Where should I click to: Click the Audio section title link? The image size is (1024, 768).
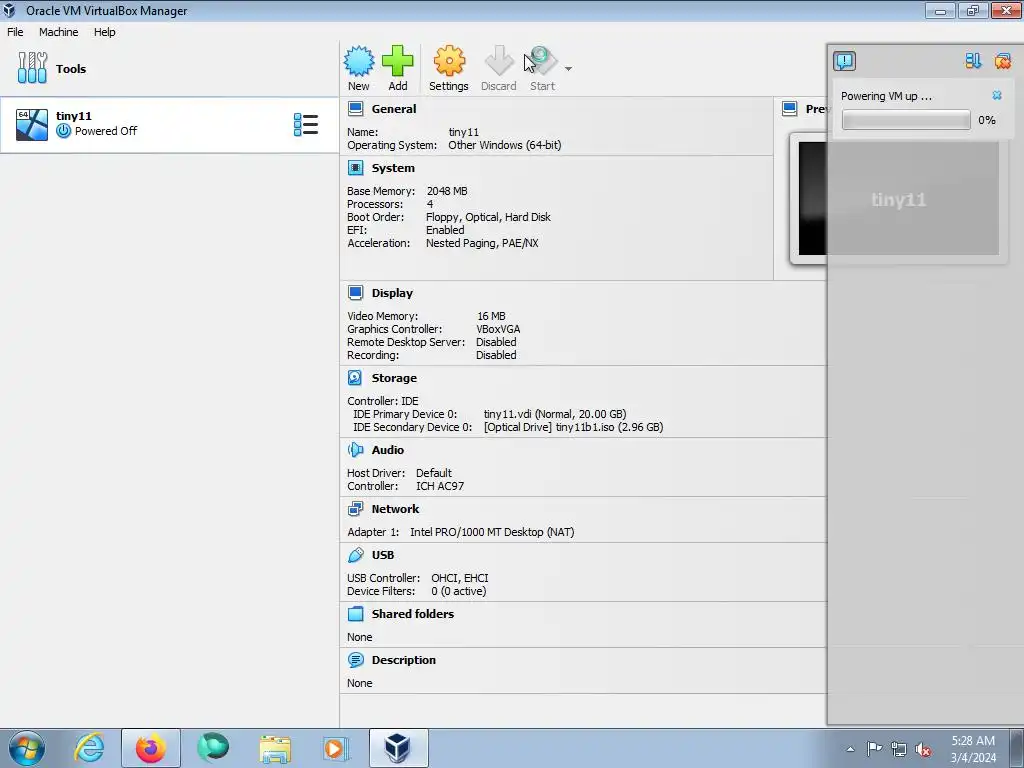(x=388, y=449)
